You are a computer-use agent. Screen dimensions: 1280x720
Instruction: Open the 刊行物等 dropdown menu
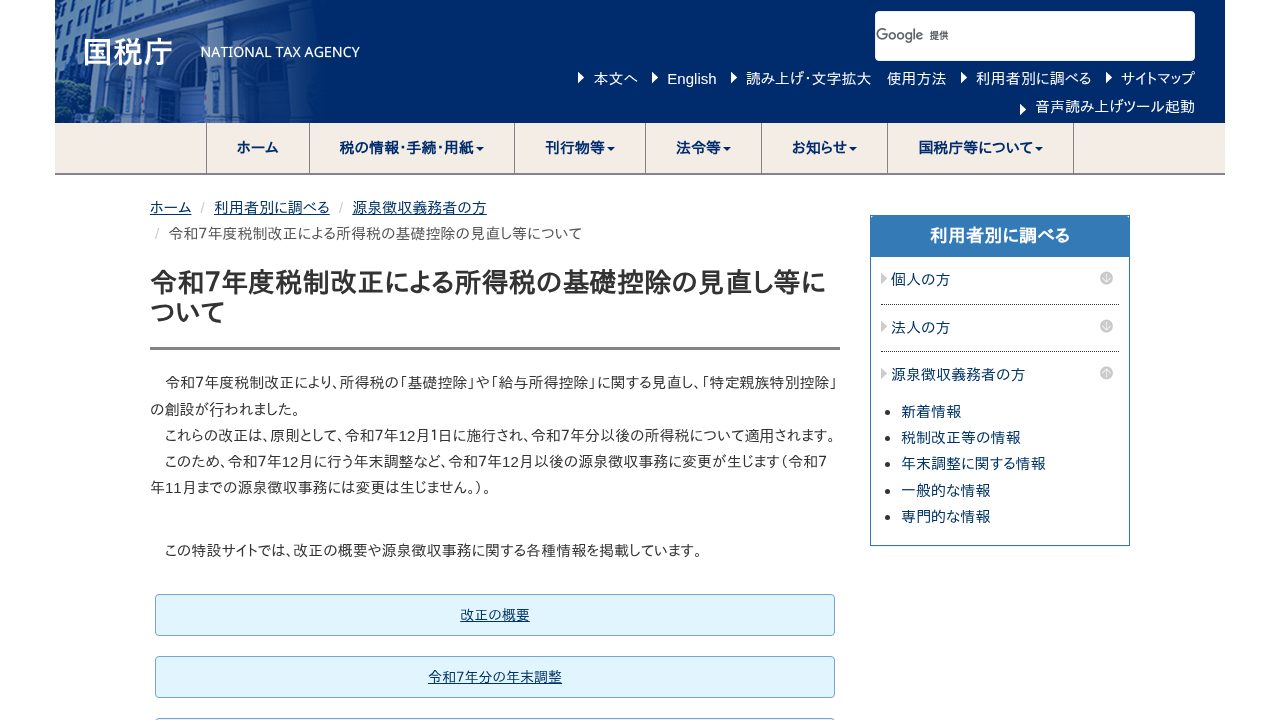(x=580, y=148)
